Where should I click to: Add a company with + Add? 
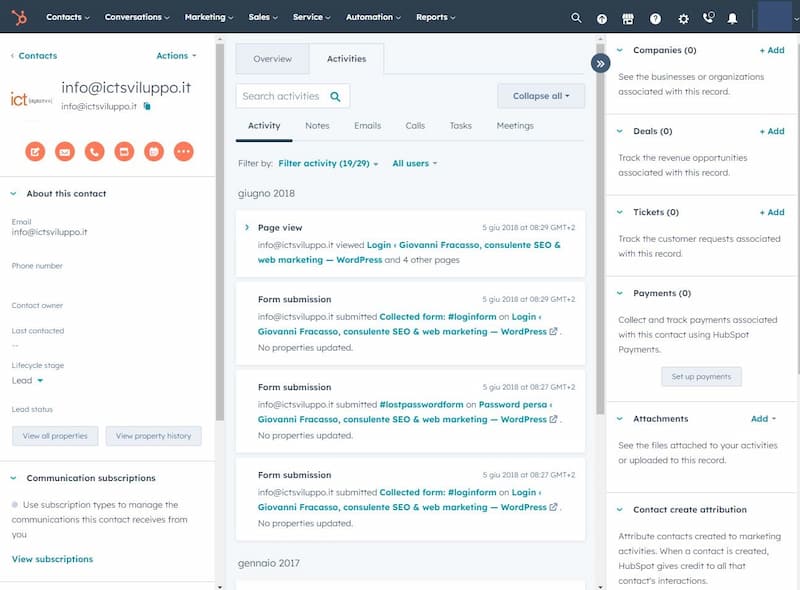click(x=772, y=50)
